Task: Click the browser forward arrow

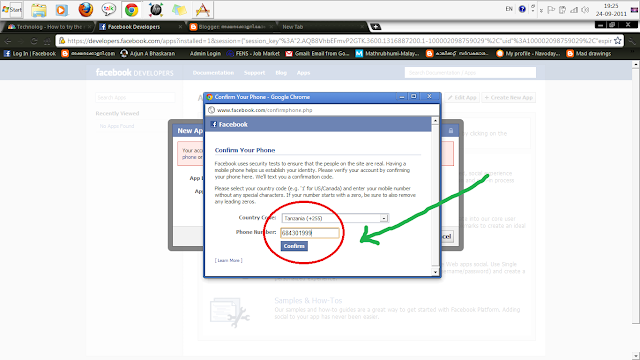Action: tap(21, 41)
